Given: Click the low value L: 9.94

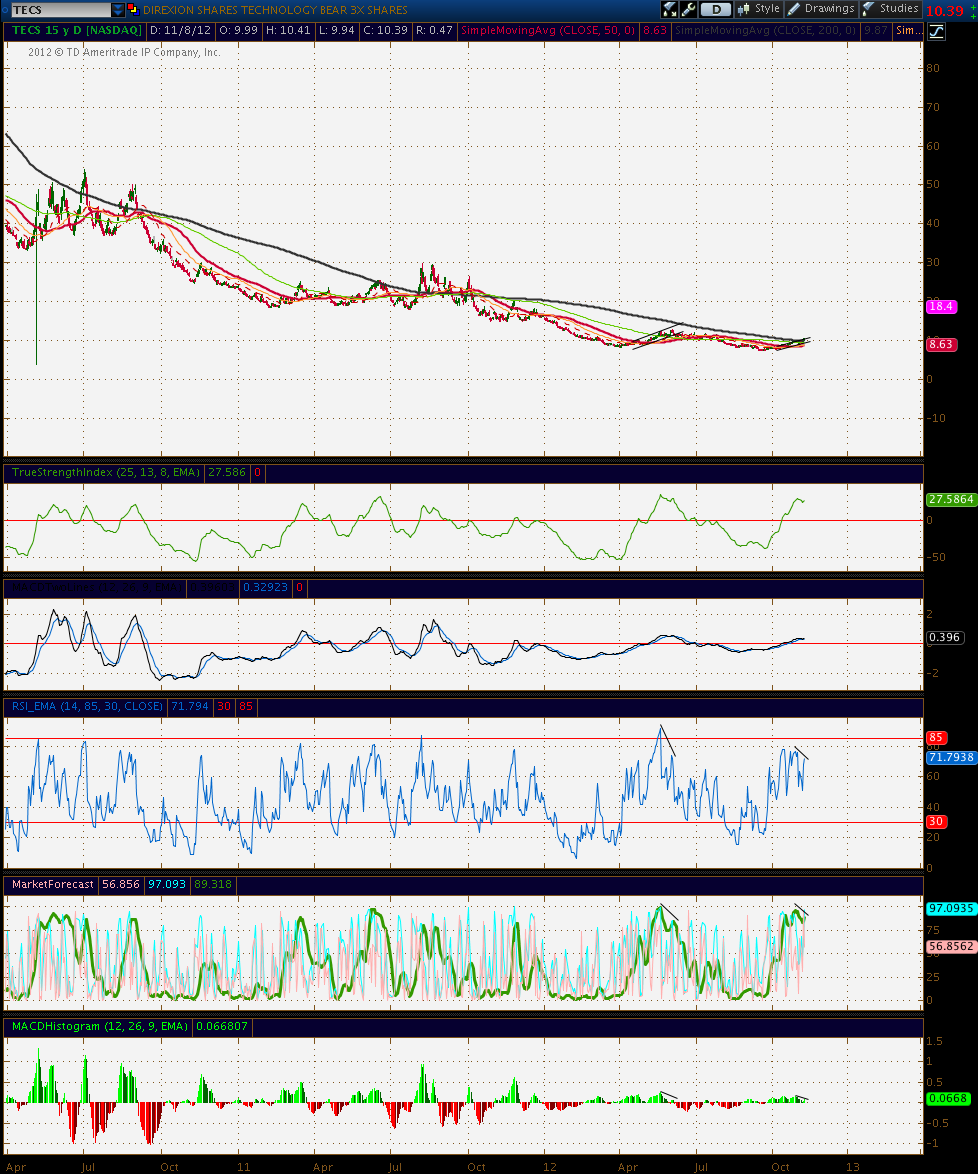Looking at the screenshot, I should tap(336, 31).
